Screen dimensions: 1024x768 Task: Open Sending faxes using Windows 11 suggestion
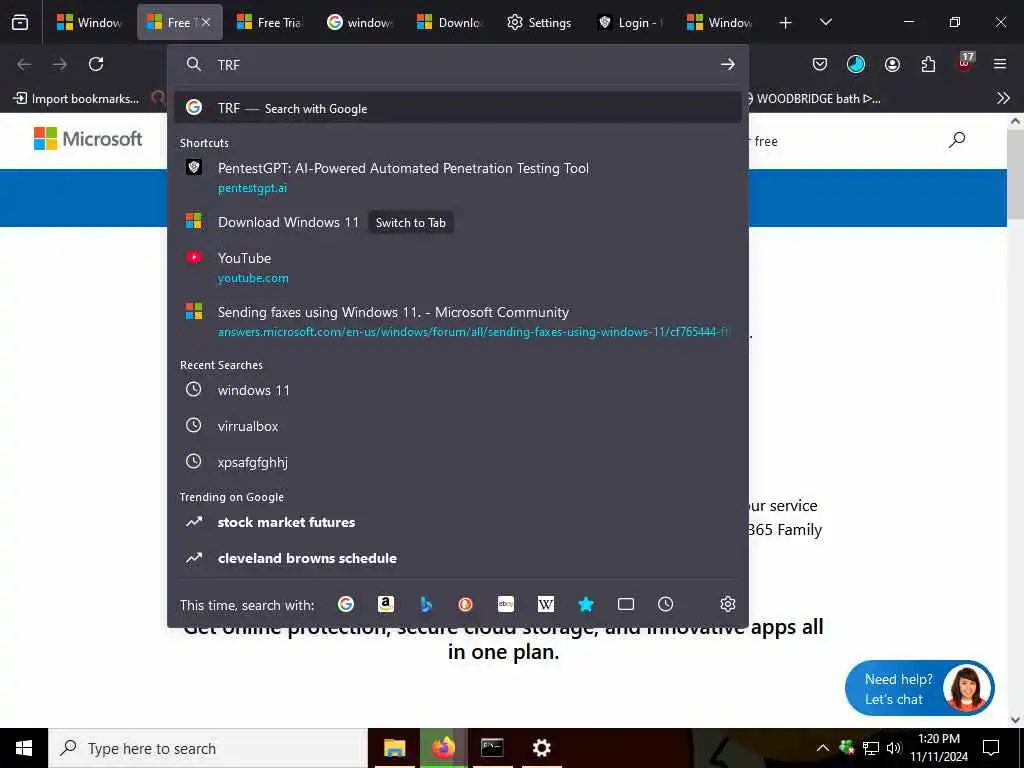click(457, 321)
